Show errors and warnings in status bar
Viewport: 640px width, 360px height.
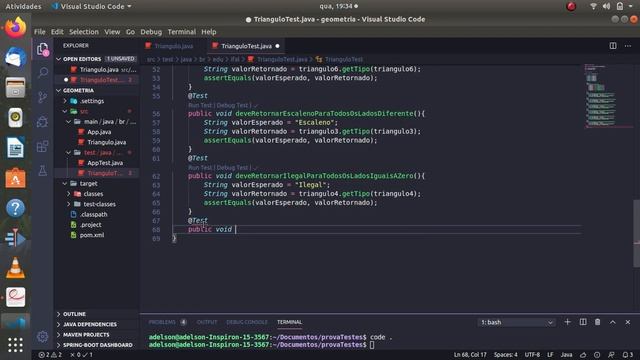click(x=50, y=355)
